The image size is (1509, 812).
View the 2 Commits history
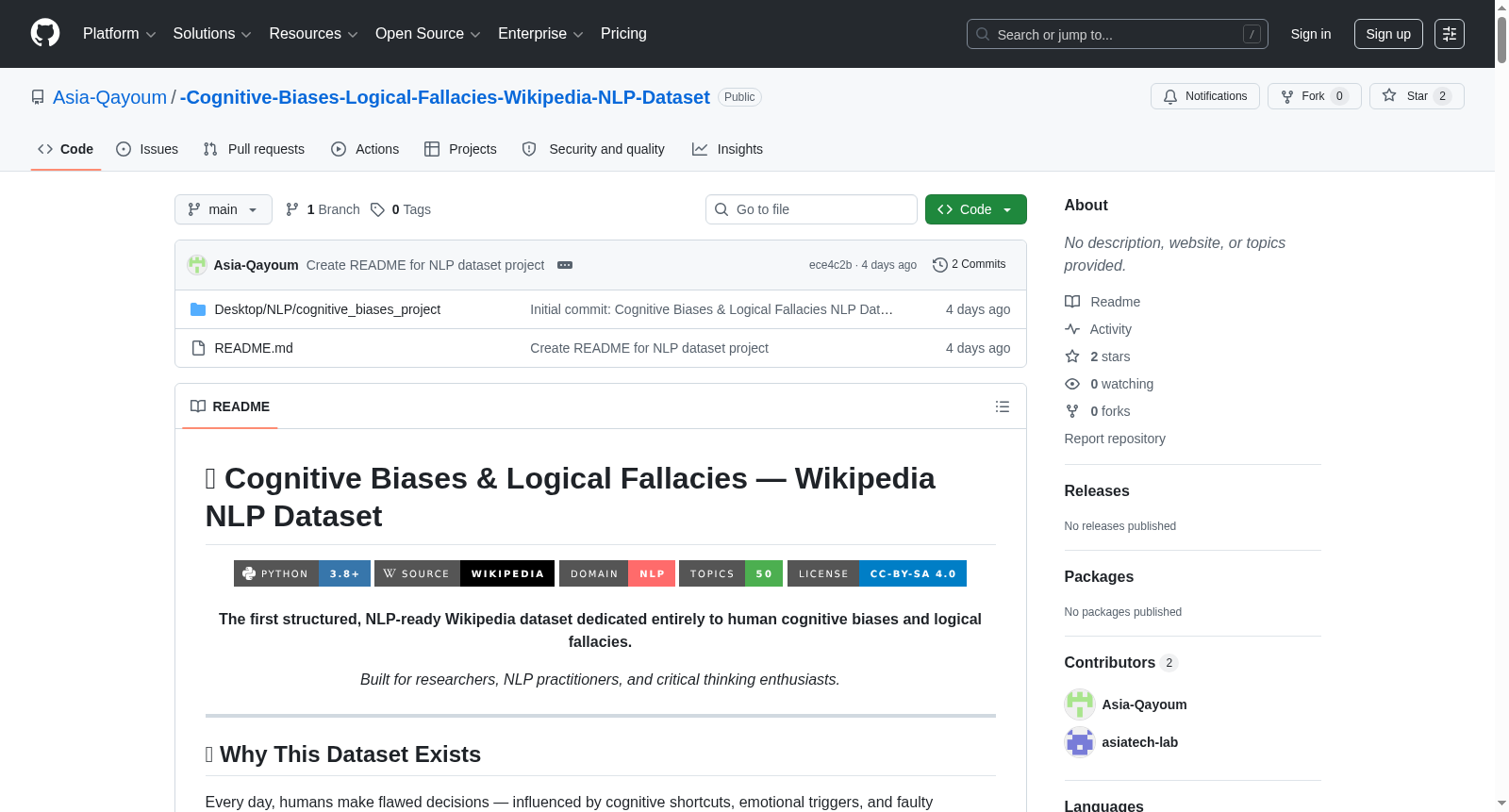click(x=970, y=264)
